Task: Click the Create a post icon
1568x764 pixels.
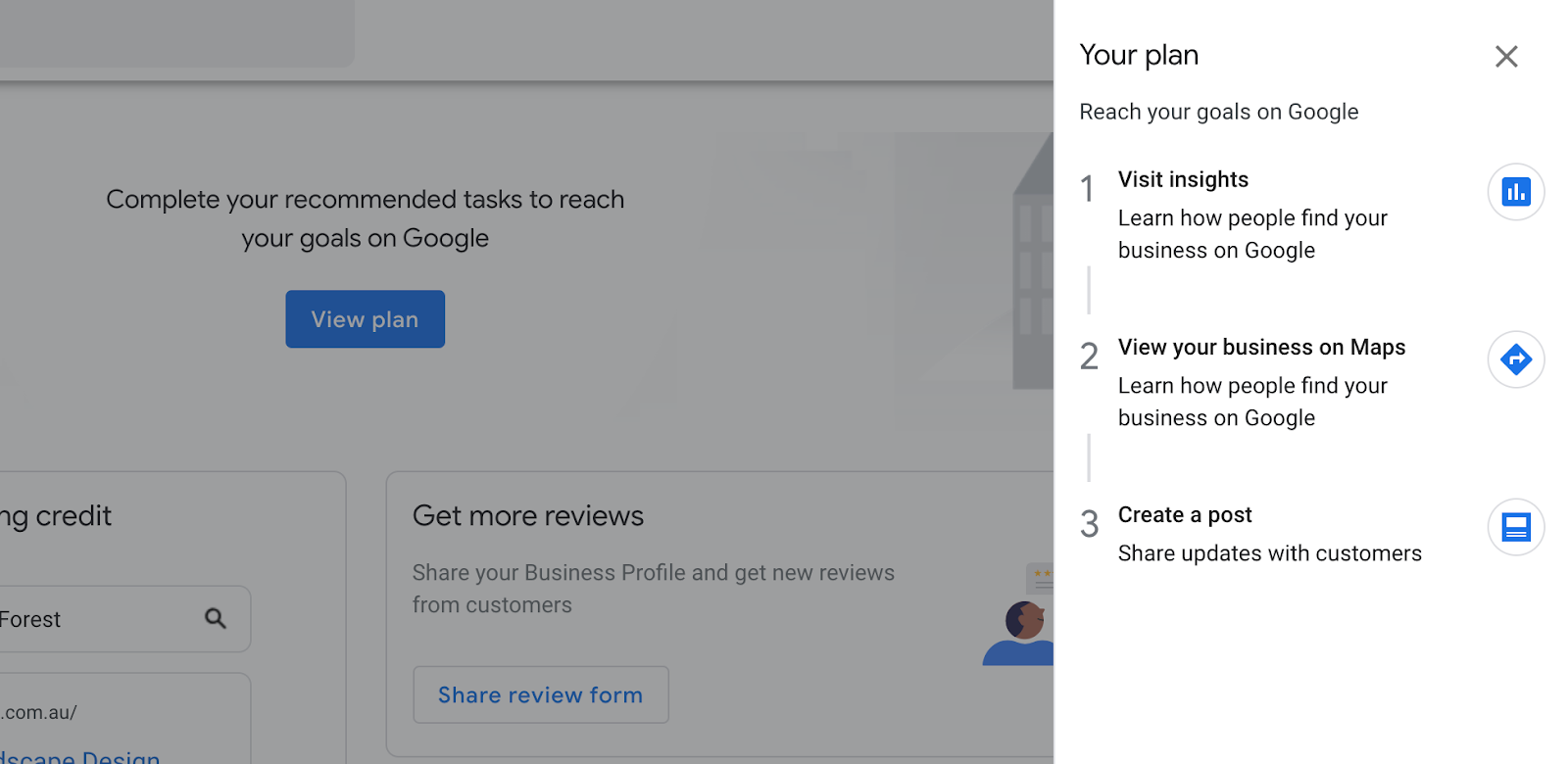Action: 1516,527
